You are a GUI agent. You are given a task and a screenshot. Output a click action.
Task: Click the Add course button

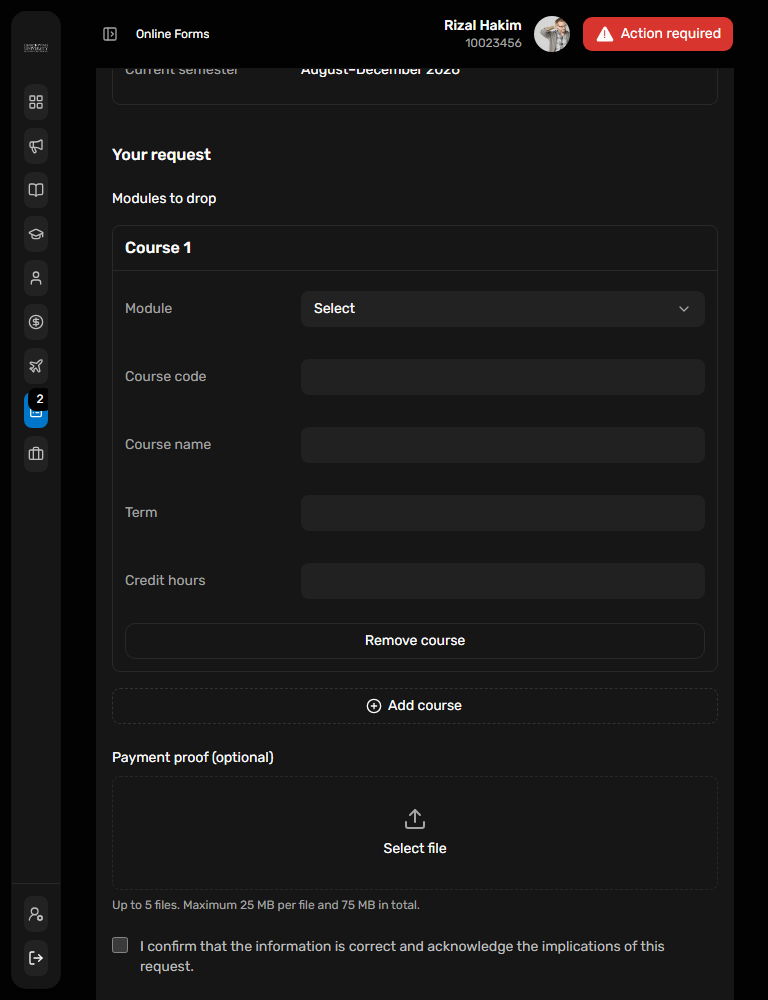[415, 706]
